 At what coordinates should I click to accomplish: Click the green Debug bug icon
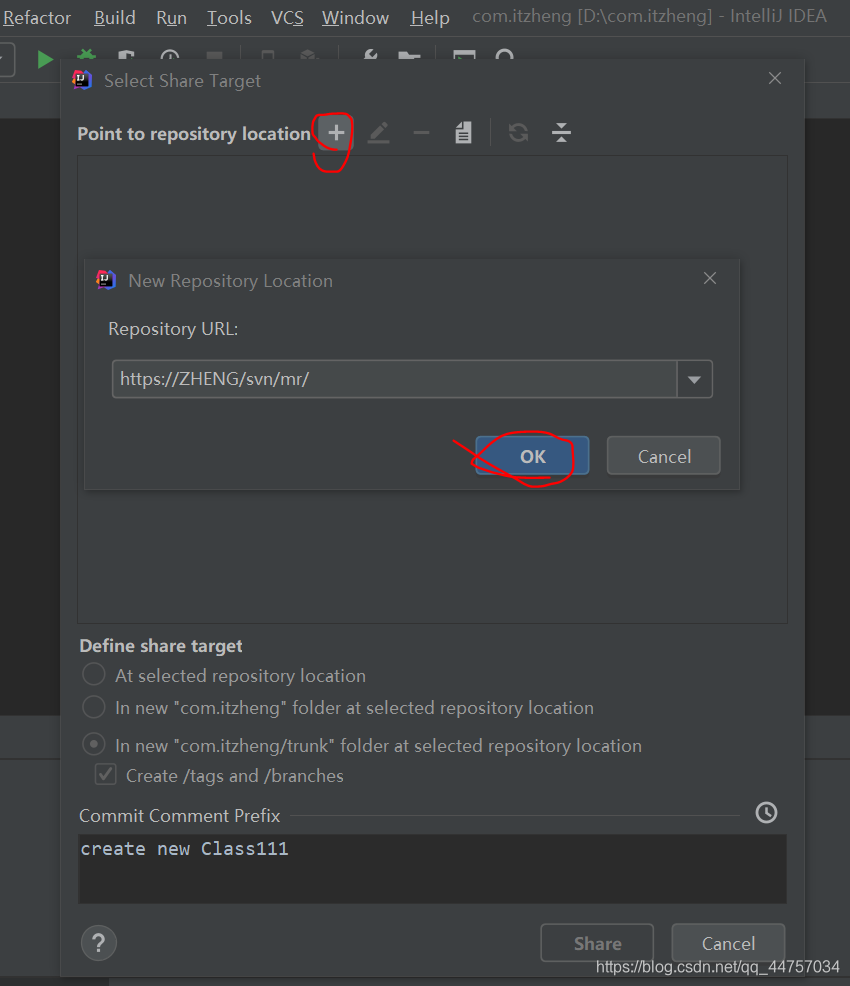click(x=86, y=55)
